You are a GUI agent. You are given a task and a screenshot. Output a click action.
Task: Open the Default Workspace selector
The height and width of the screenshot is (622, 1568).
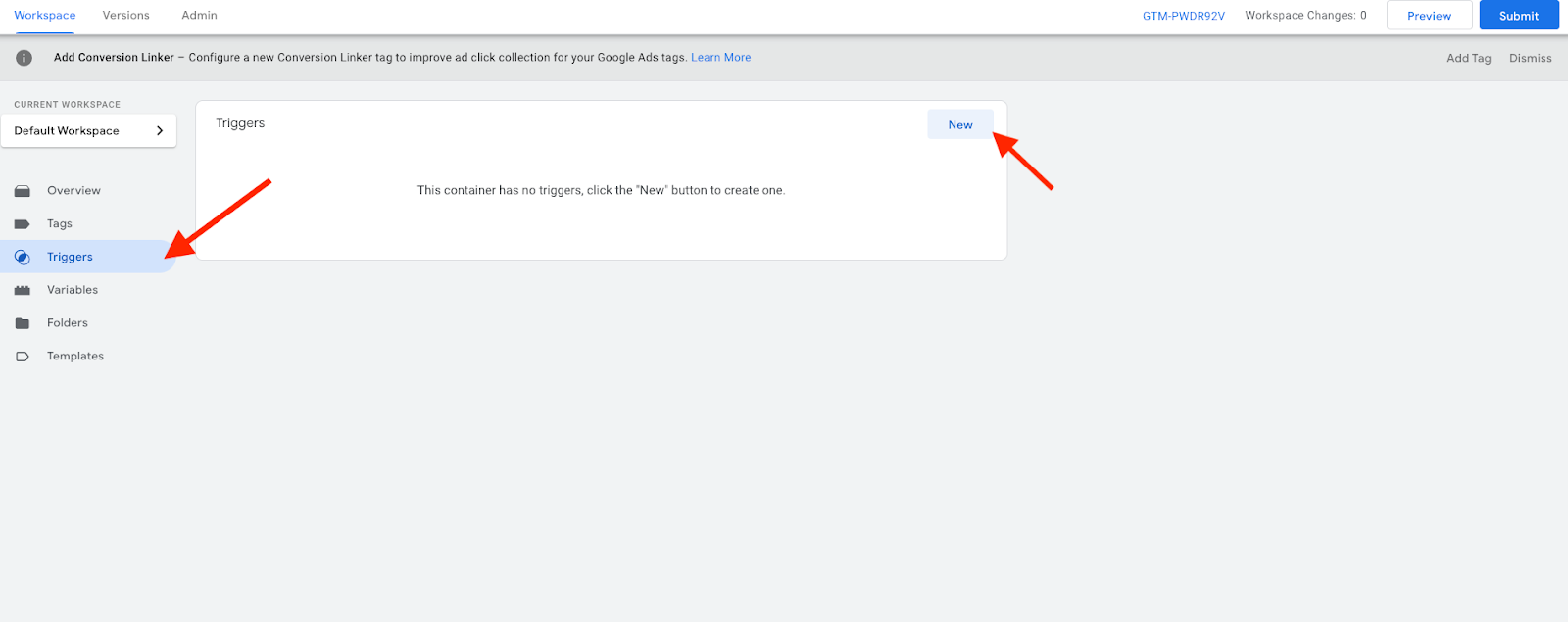(x=89, y=130)
